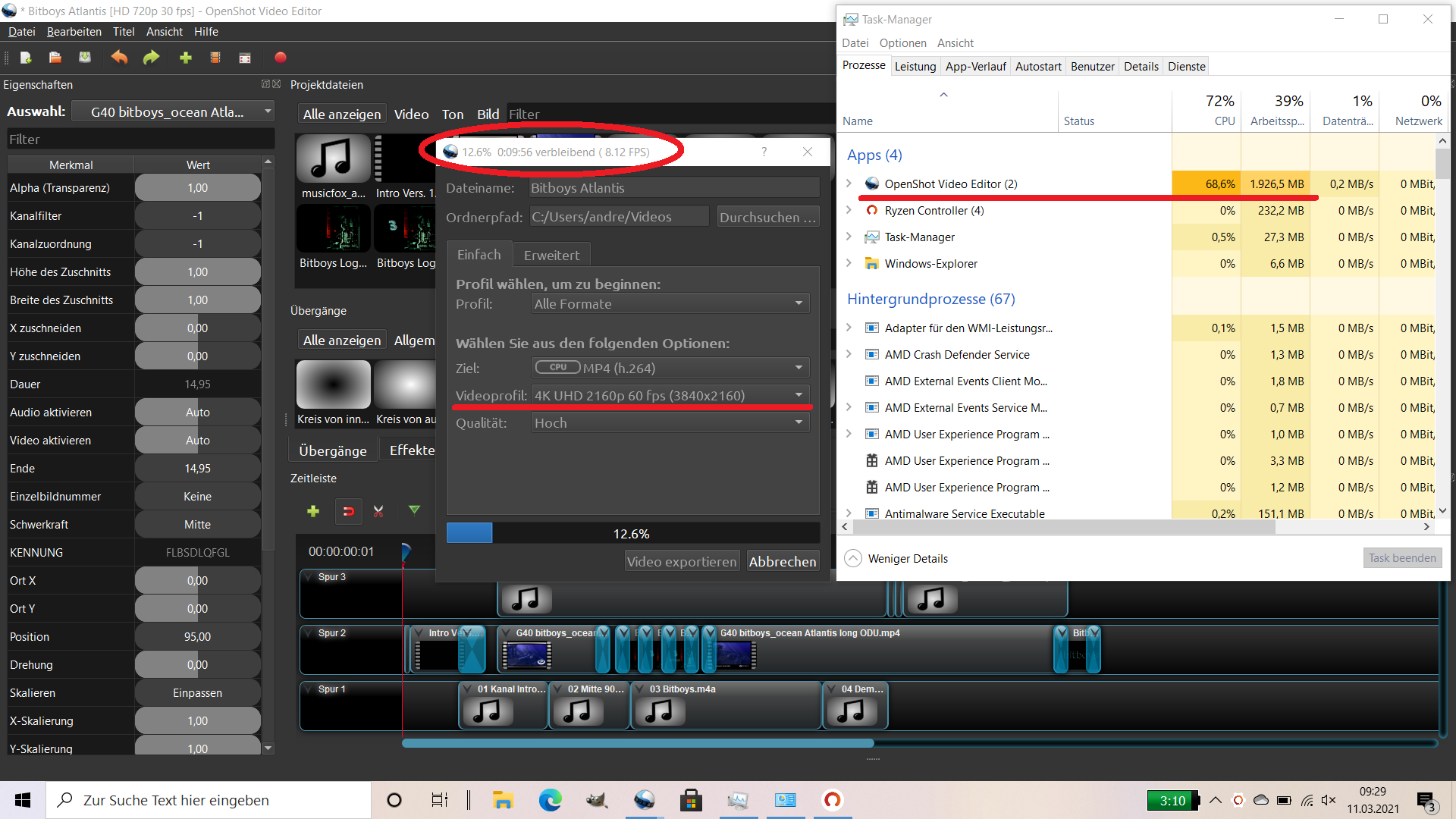Viewport: 1456px width, 819px height.
Task: Click the timeline horizontal scrollbar
Action: (637, 743)
